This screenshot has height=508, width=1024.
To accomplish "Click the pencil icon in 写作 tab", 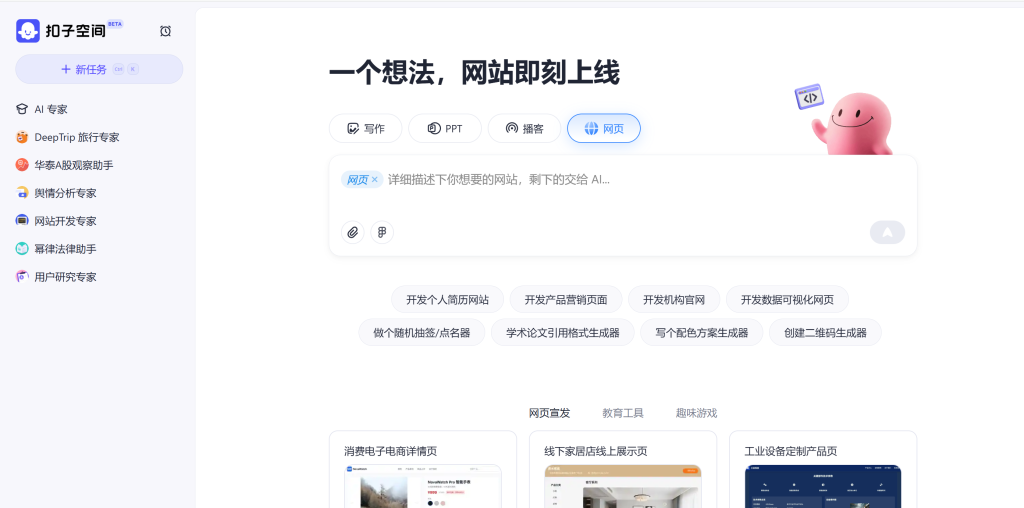I will pyautogui.click(x=353, y=129).
